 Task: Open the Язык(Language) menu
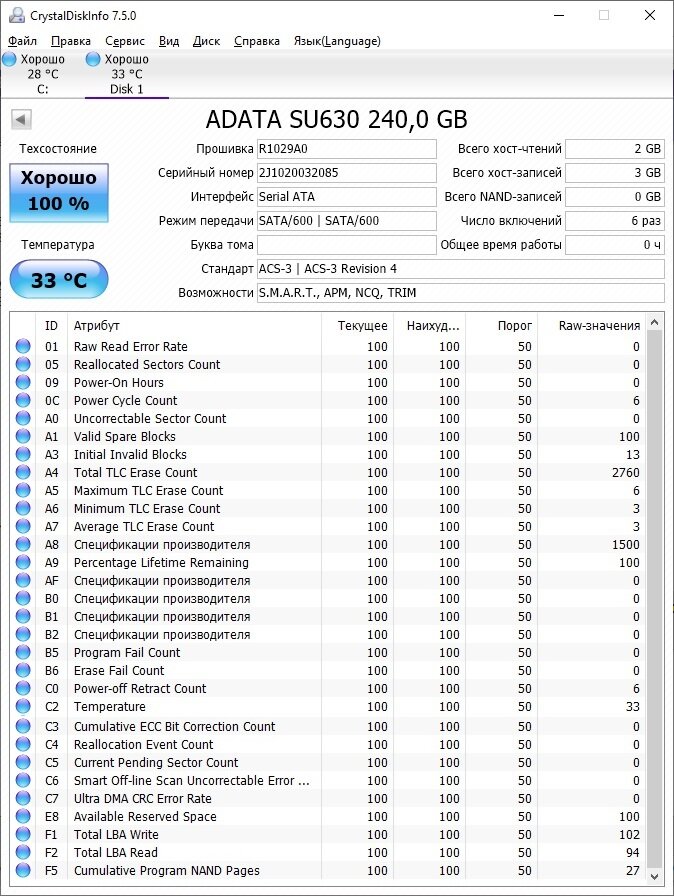pos(337,41)
